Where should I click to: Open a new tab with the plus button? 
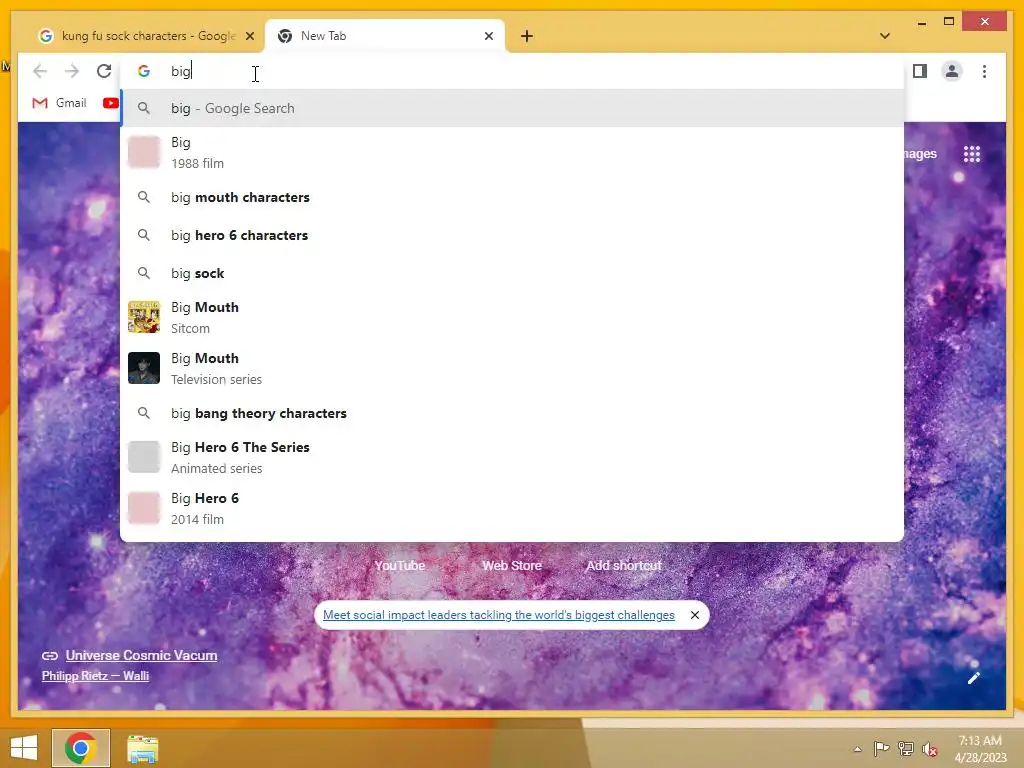click(527, 36)
